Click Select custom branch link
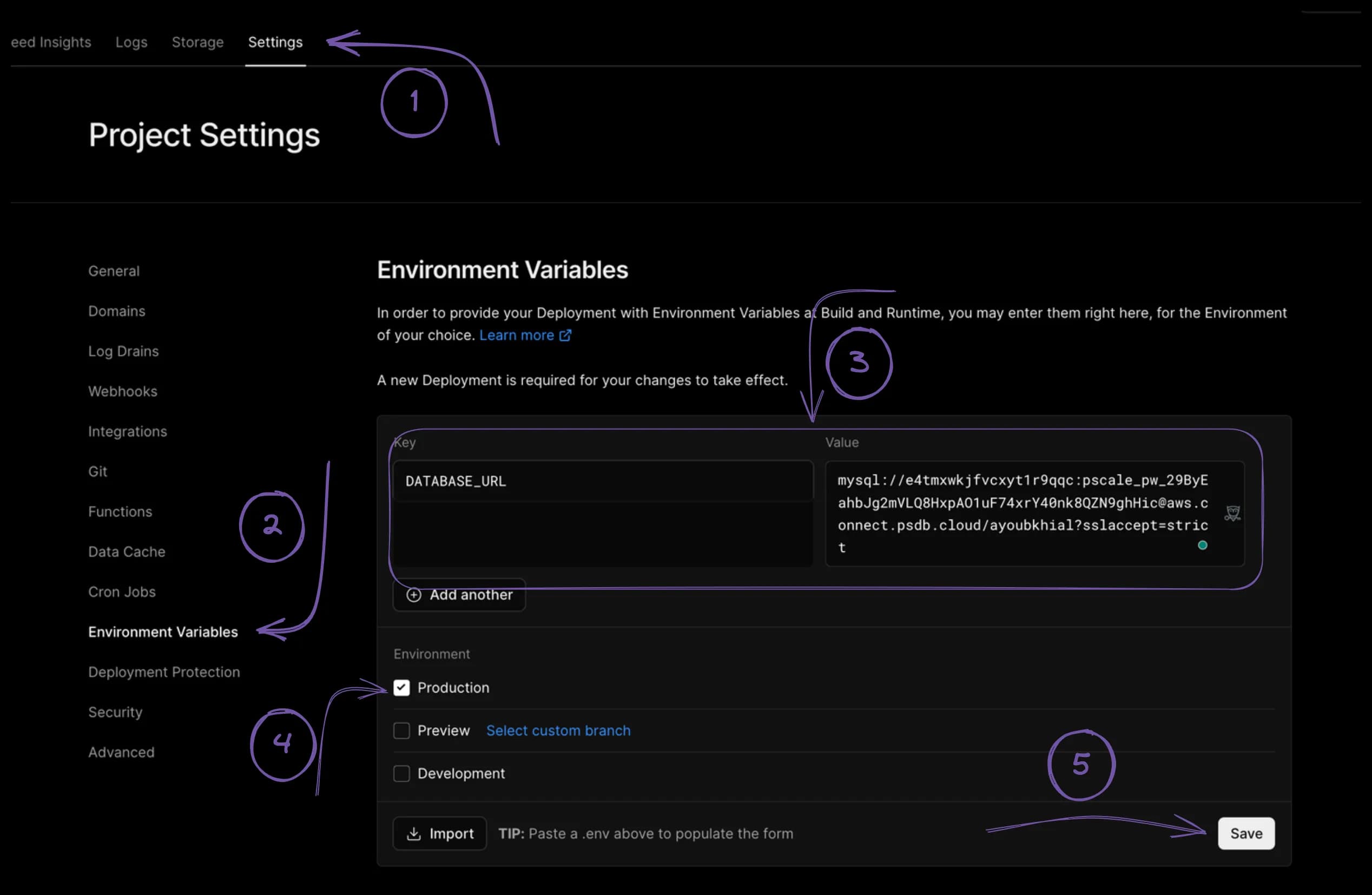1372x895 pixels. (x=558, y=731)
